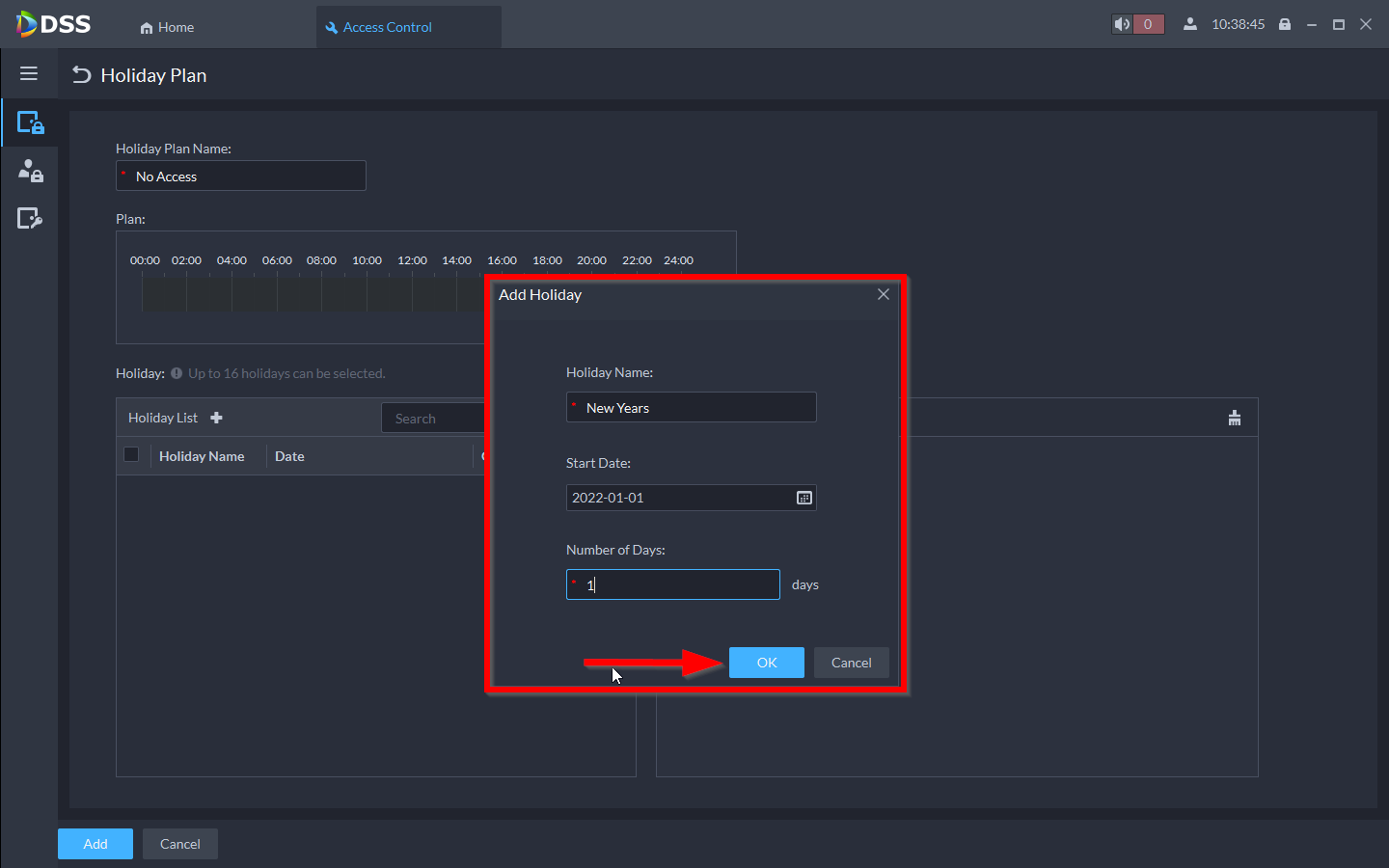Confirm the holiday with the OK button
The width and height of the screenshot is (1389, 868).
[x=766, y=663]
